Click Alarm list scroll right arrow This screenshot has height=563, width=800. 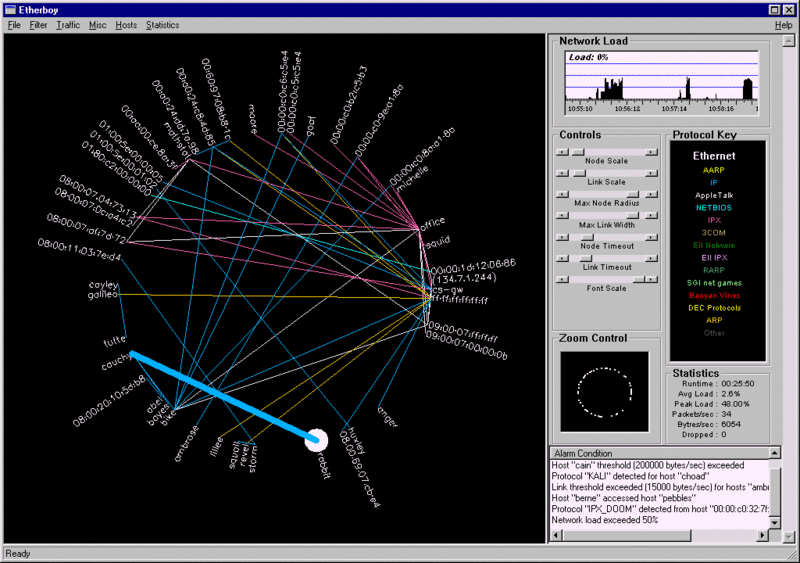click(763, 535)
